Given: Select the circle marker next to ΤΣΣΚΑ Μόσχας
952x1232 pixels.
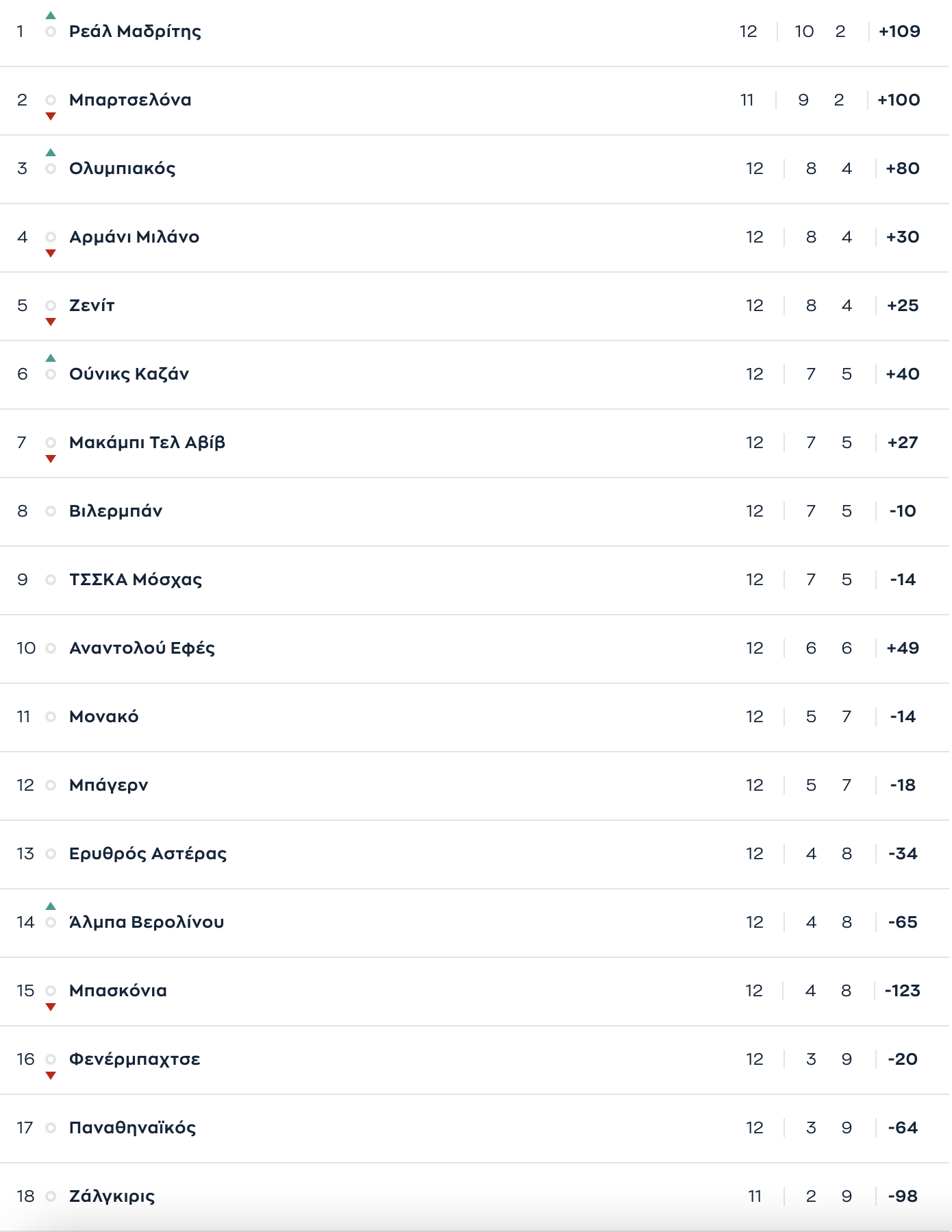Looking at the screenshot, I should 51,580.
